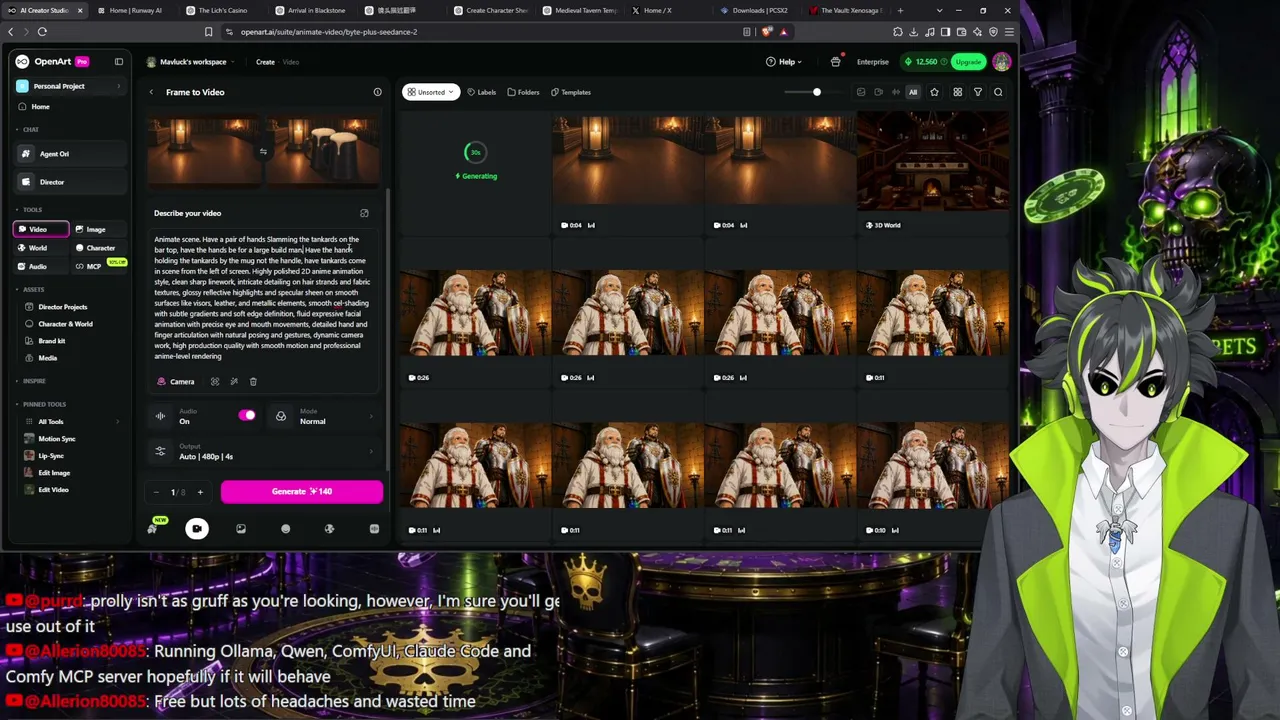Open the Help dropdown menu
The image size is (1280, 720).
click(783, 62)
